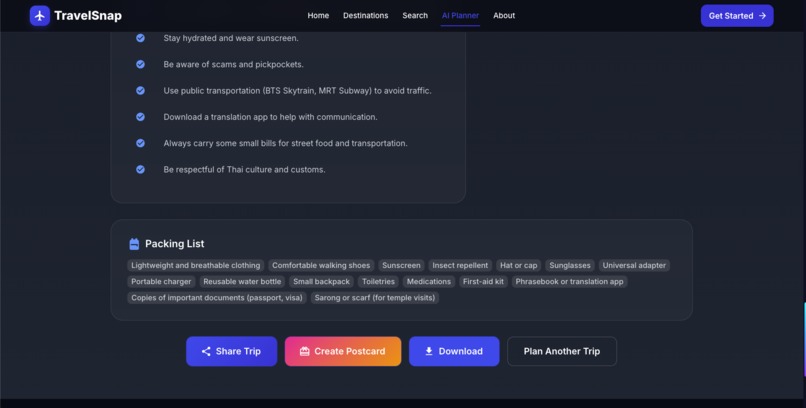Select the Universal adapter packing tag
Screen dimensions: 806x408
(634, 266)
